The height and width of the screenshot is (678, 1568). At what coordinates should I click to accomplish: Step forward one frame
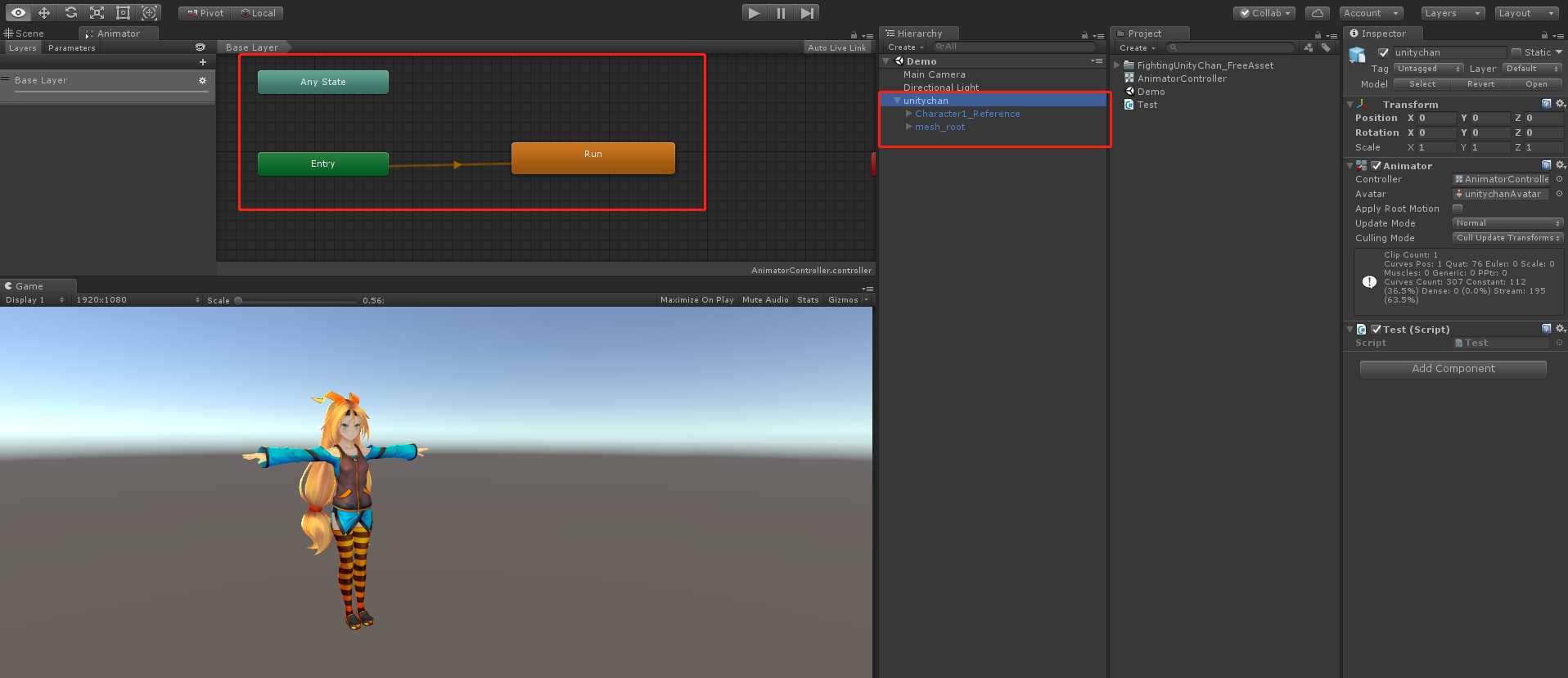click(807, 13)
